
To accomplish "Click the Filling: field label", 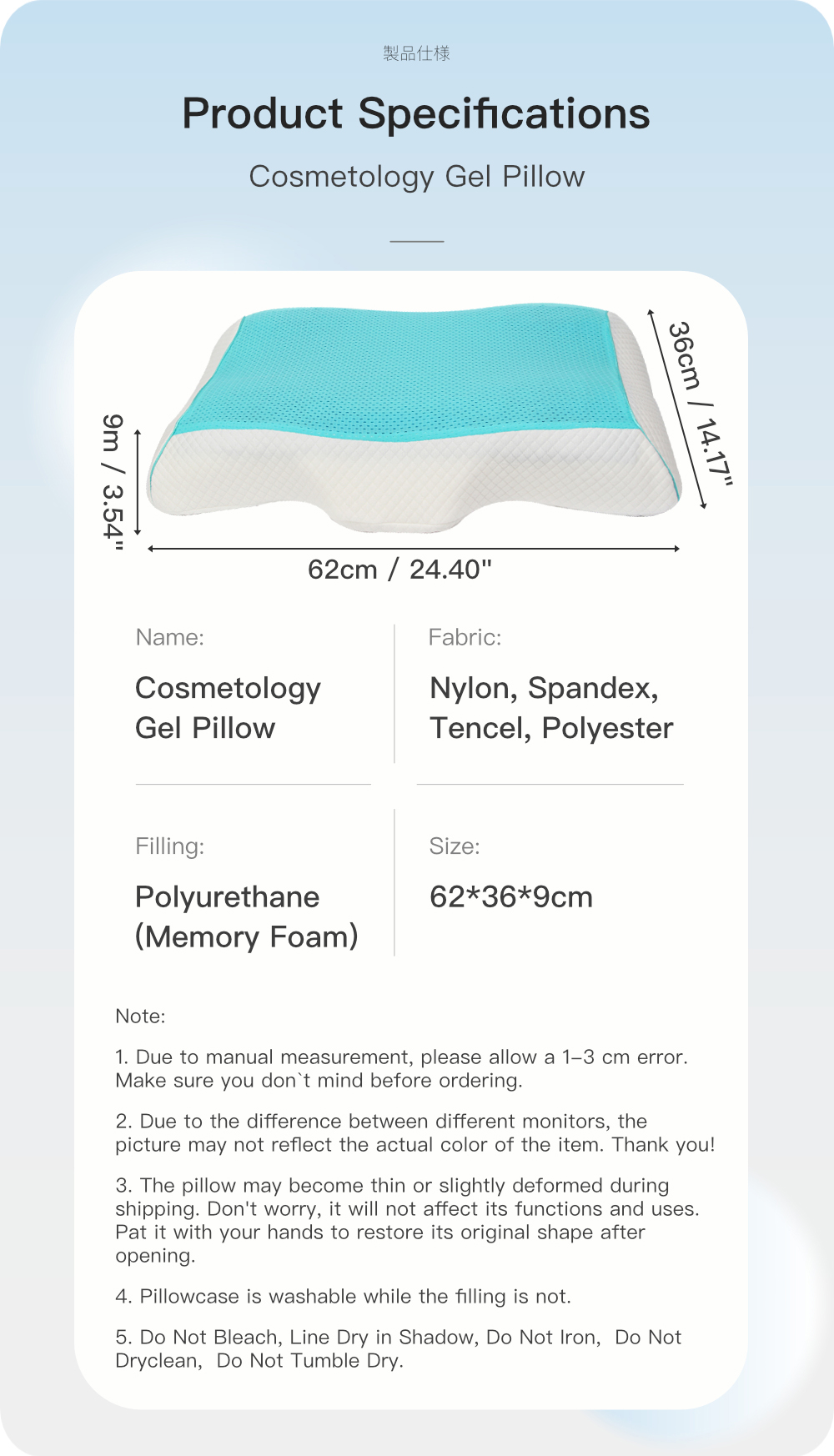I will tap(170, 846).
